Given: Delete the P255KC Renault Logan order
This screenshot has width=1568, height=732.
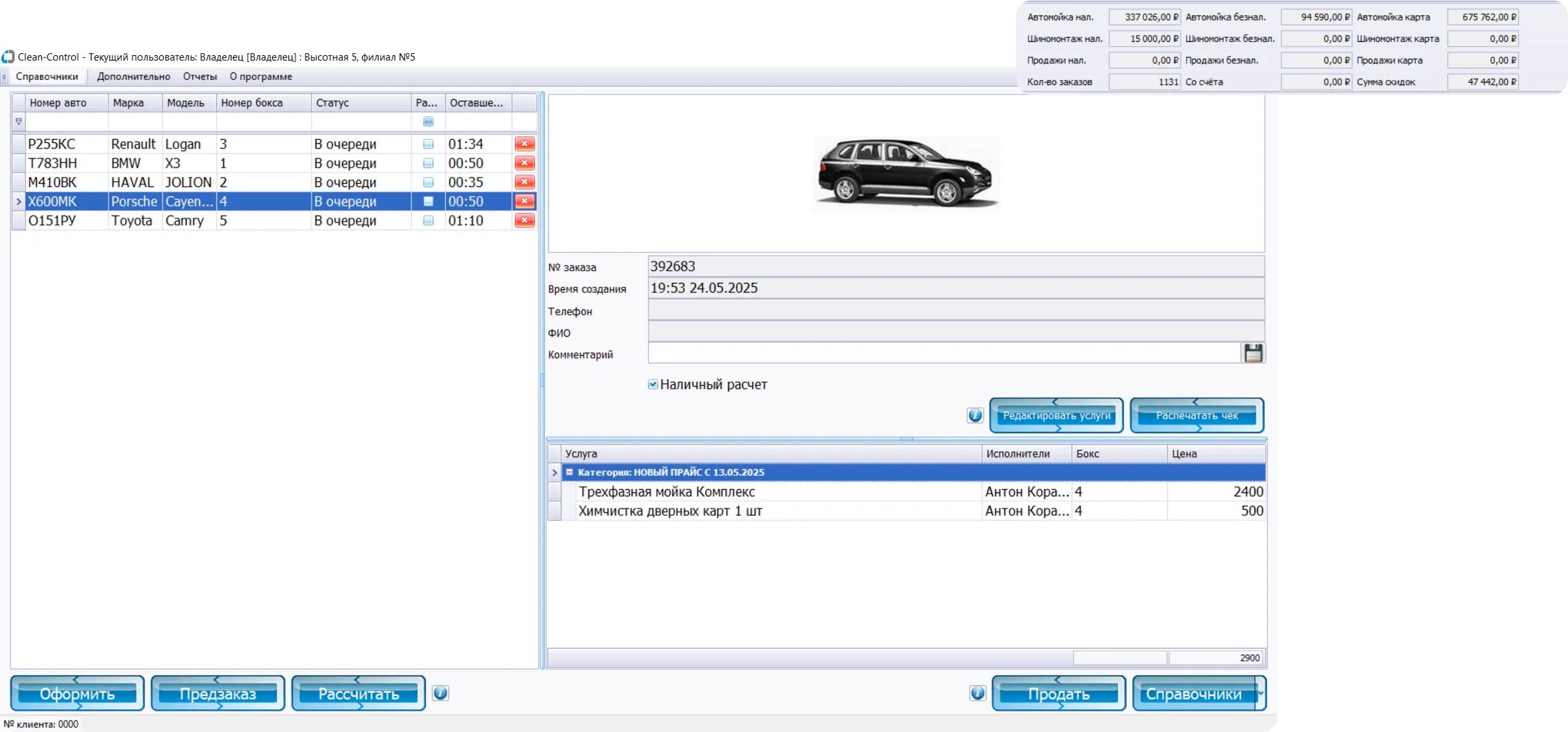Looking at the screenshot, I should coord(524,144).
